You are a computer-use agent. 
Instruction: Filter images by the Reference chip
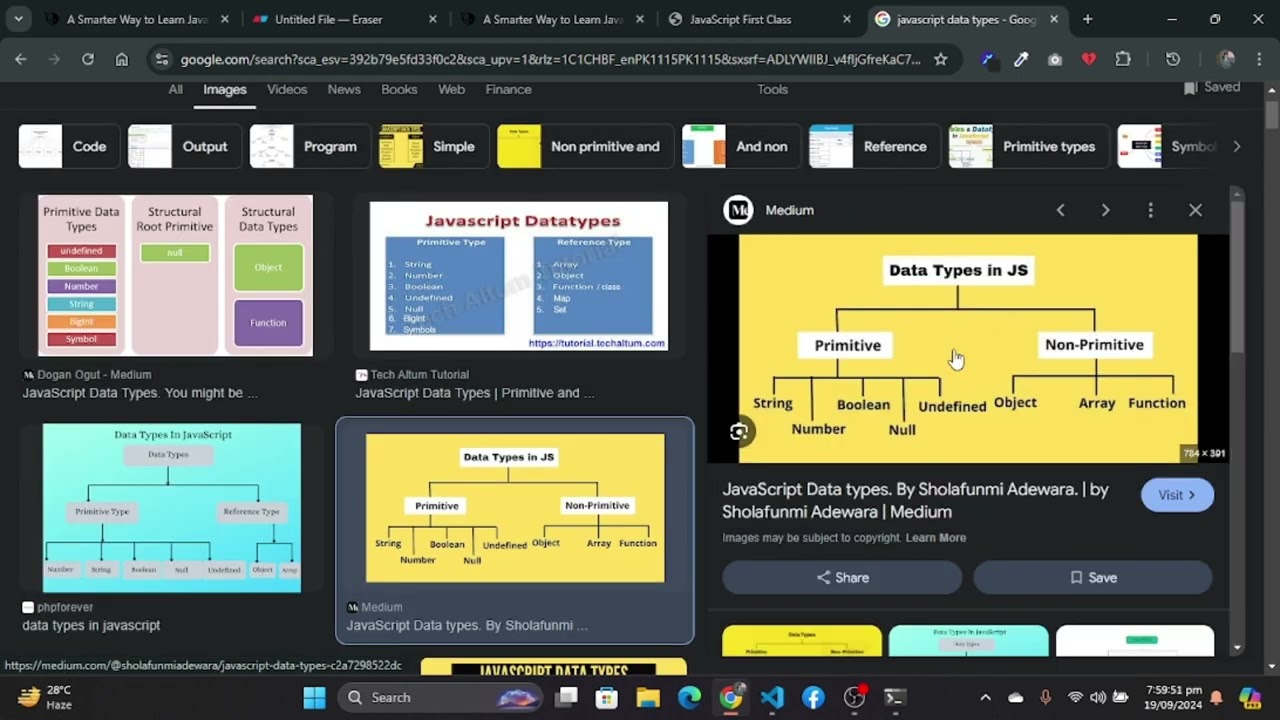pos(875,146)
